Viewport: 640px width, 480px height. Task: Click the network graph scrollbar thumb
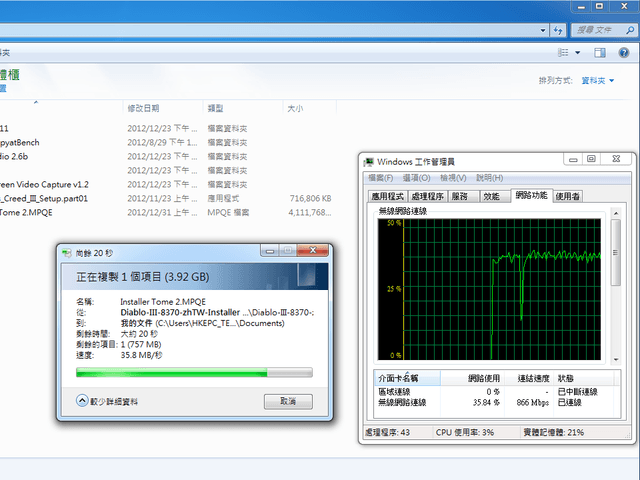(x=616, y=252)
